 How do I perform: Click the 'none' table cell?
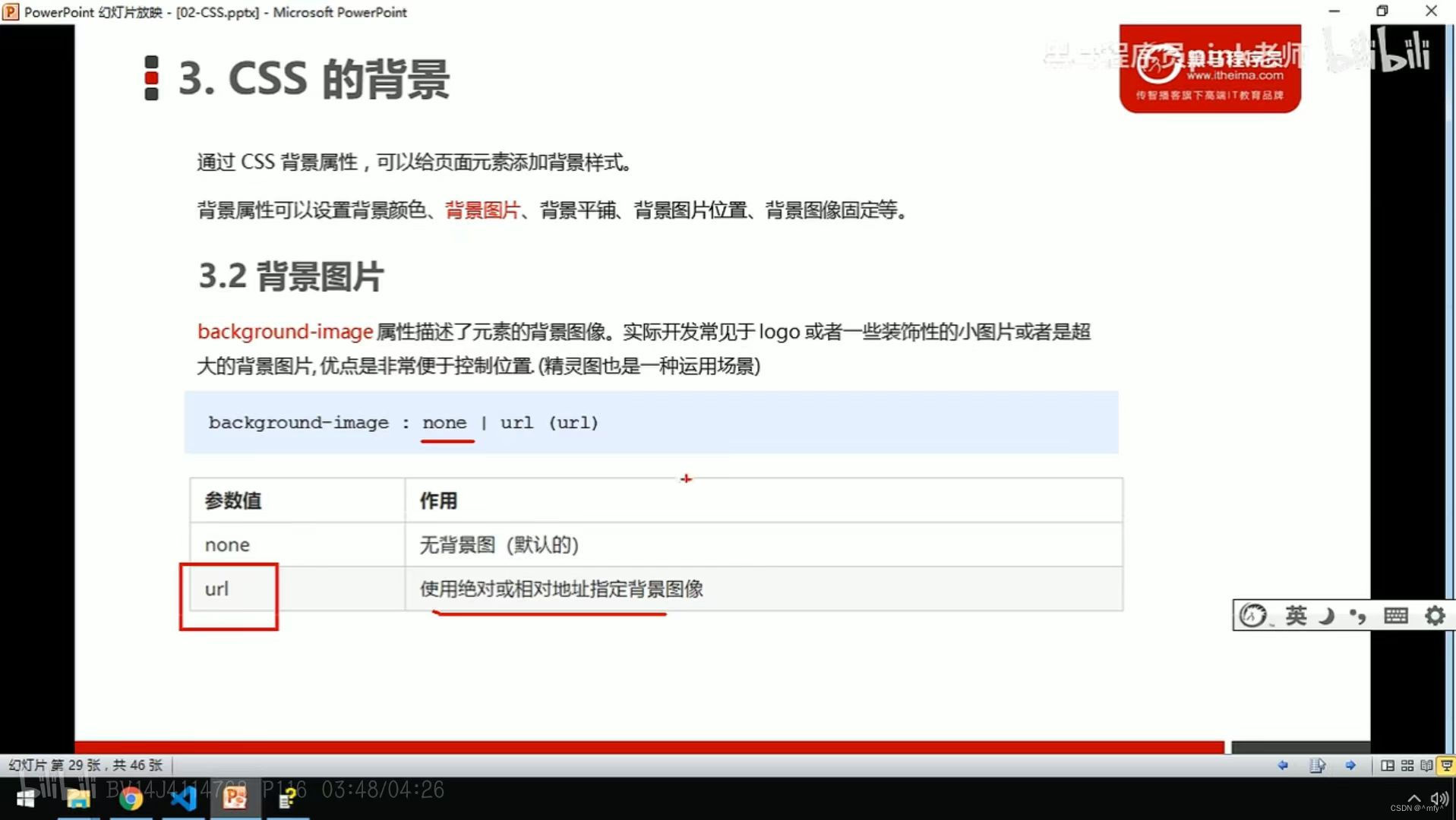pos(297,544)
